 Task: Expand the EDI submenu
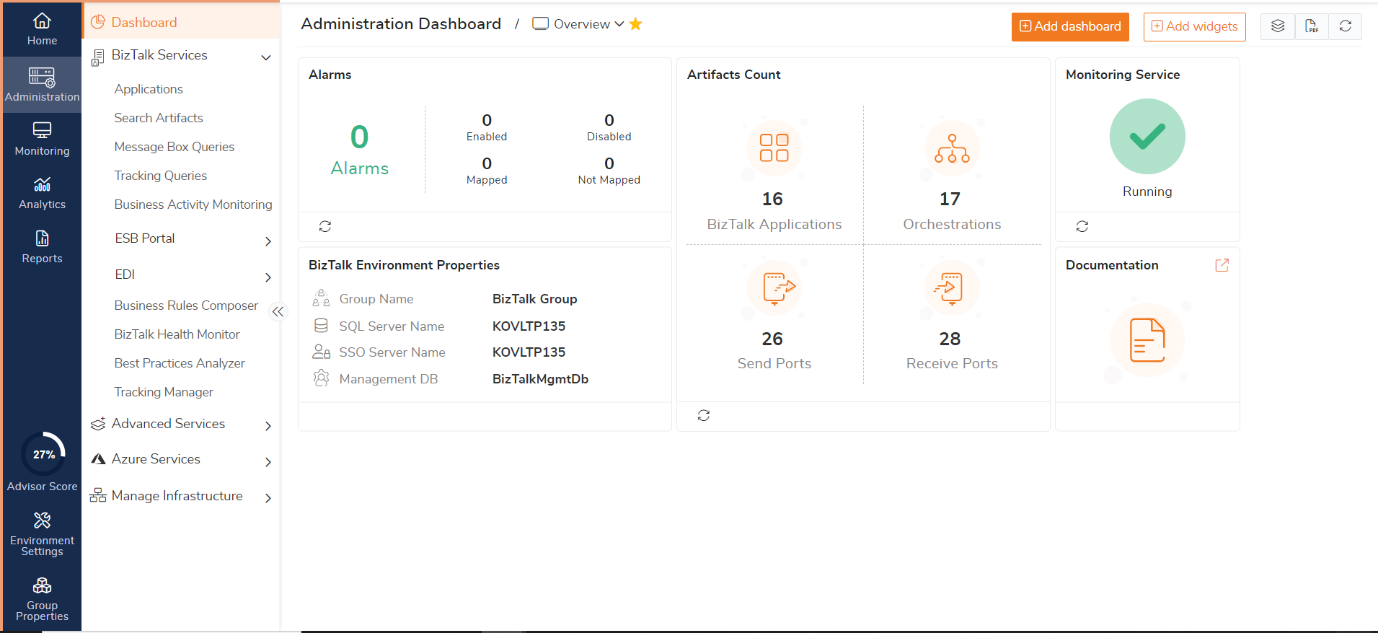[x=268, y=277]
